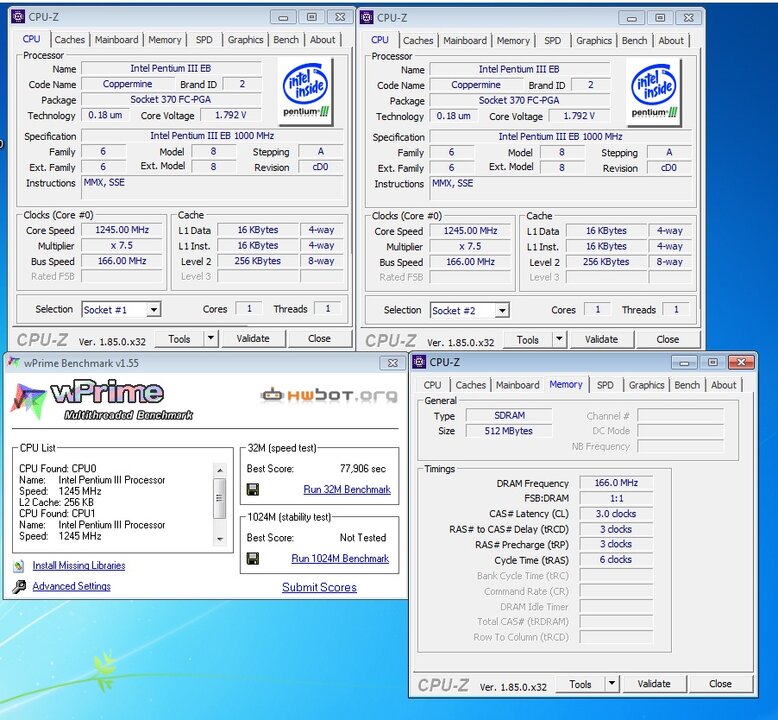This screenshot has height=720, width=778.
Task: Click the SDRAM memory type field
Action: tap(509, 415)
